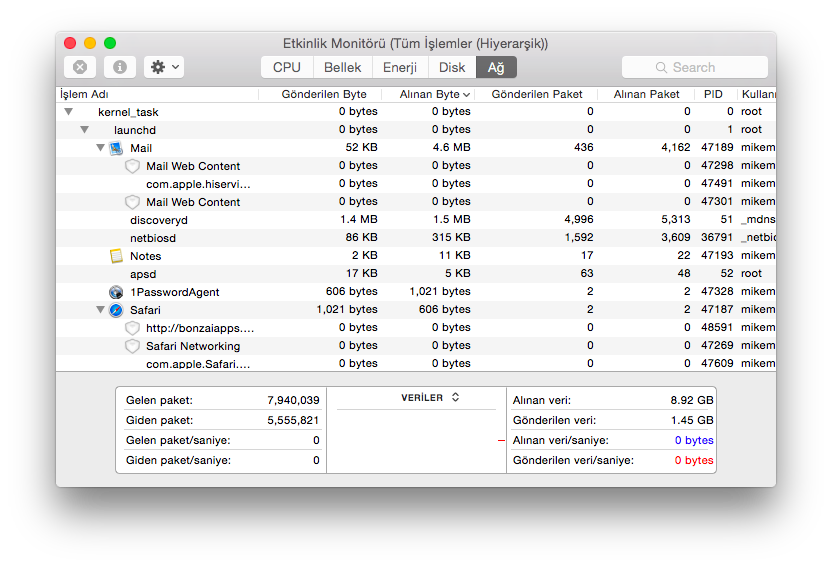Click shield icon of Mail Web Content 47298
Viewport: 832px width, 567px height.
pyautogui.click(x=132, y=166)
